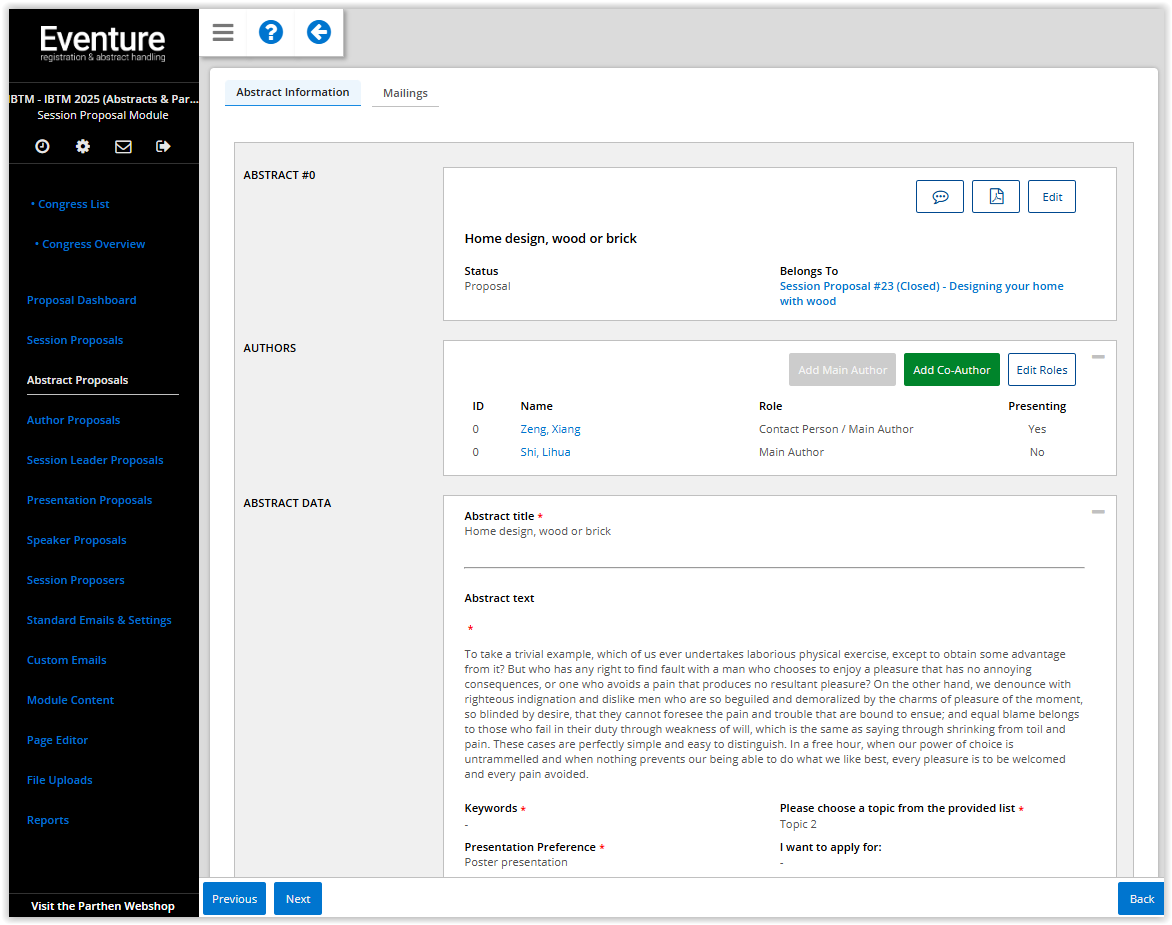Click the blue help question mark icon
Image resolution: width=1172 pixels, height=925 pixels.
(271, 33)
